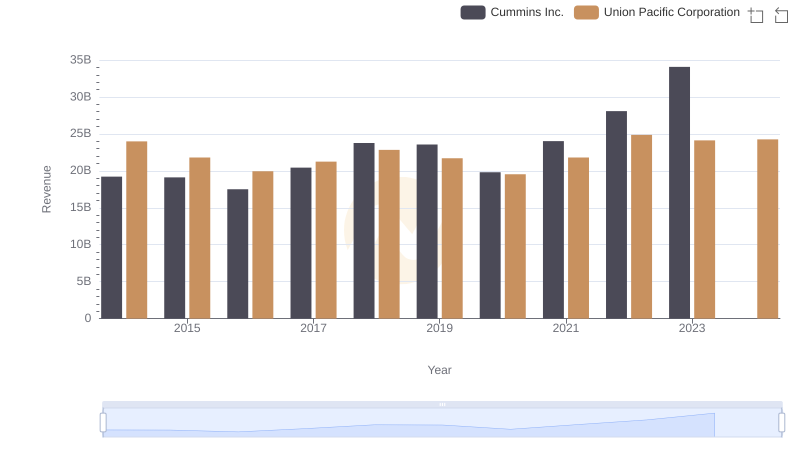Click the Cummins Inc. bar for 2022
The image size is (800, 461).
[x=616, y=215]
